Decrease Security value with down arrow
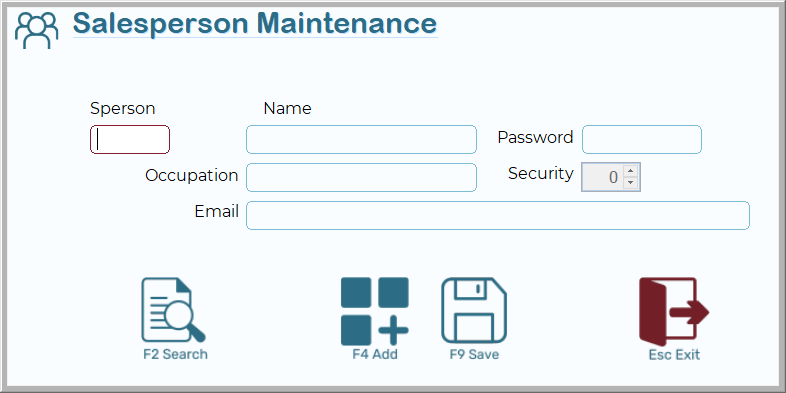 pyautogui.click(x=631, y=182)
